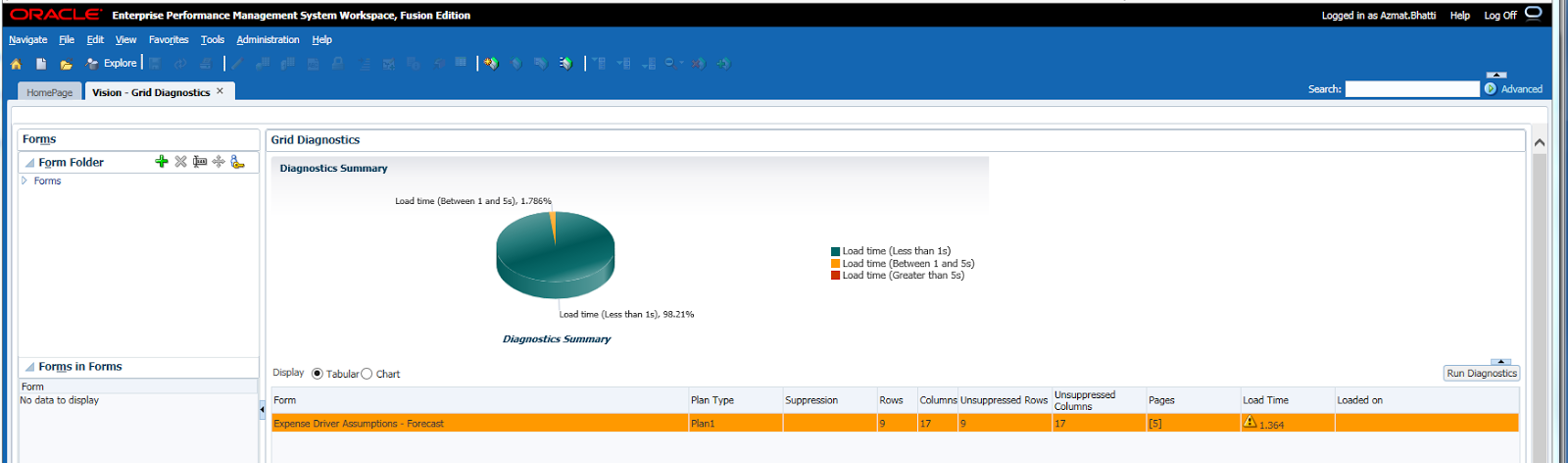Collapse the Forms in Forms section
The width and height of the screenshot is (1568, 463).
tap(29, 367)
